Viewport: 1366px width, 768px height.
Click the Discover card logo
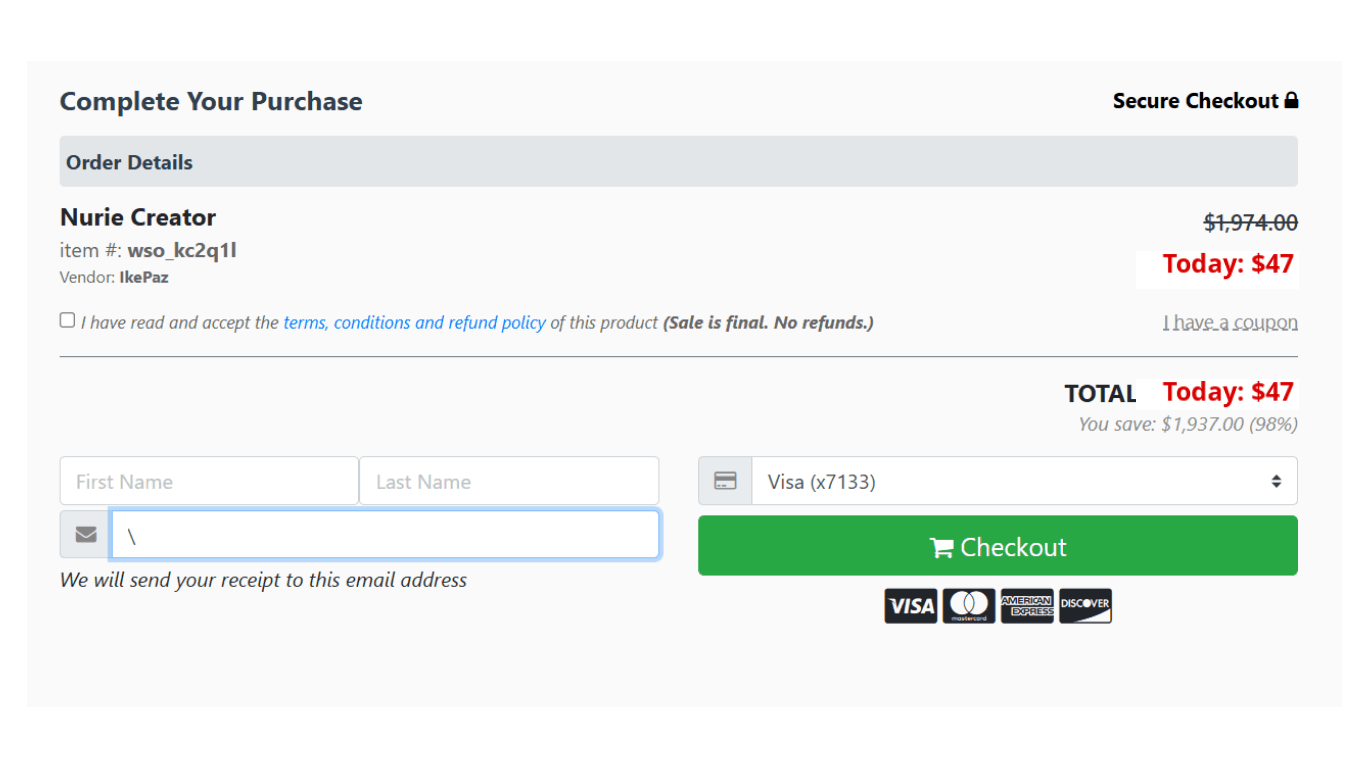(x=1085, y=606)
